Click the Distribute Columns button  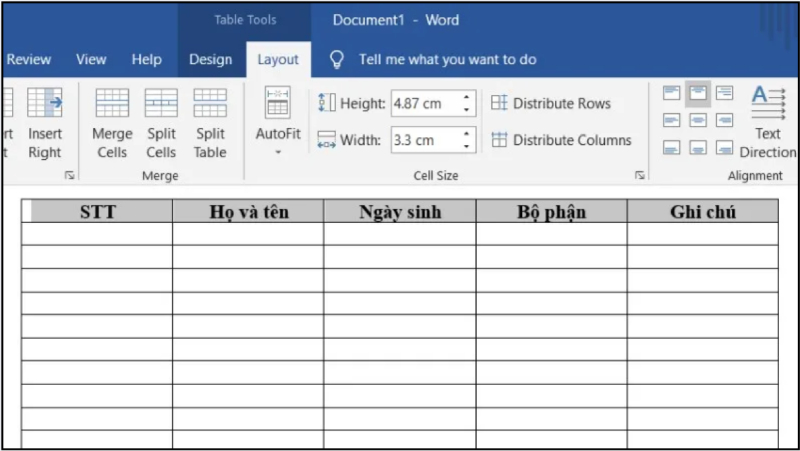(561, 140)
